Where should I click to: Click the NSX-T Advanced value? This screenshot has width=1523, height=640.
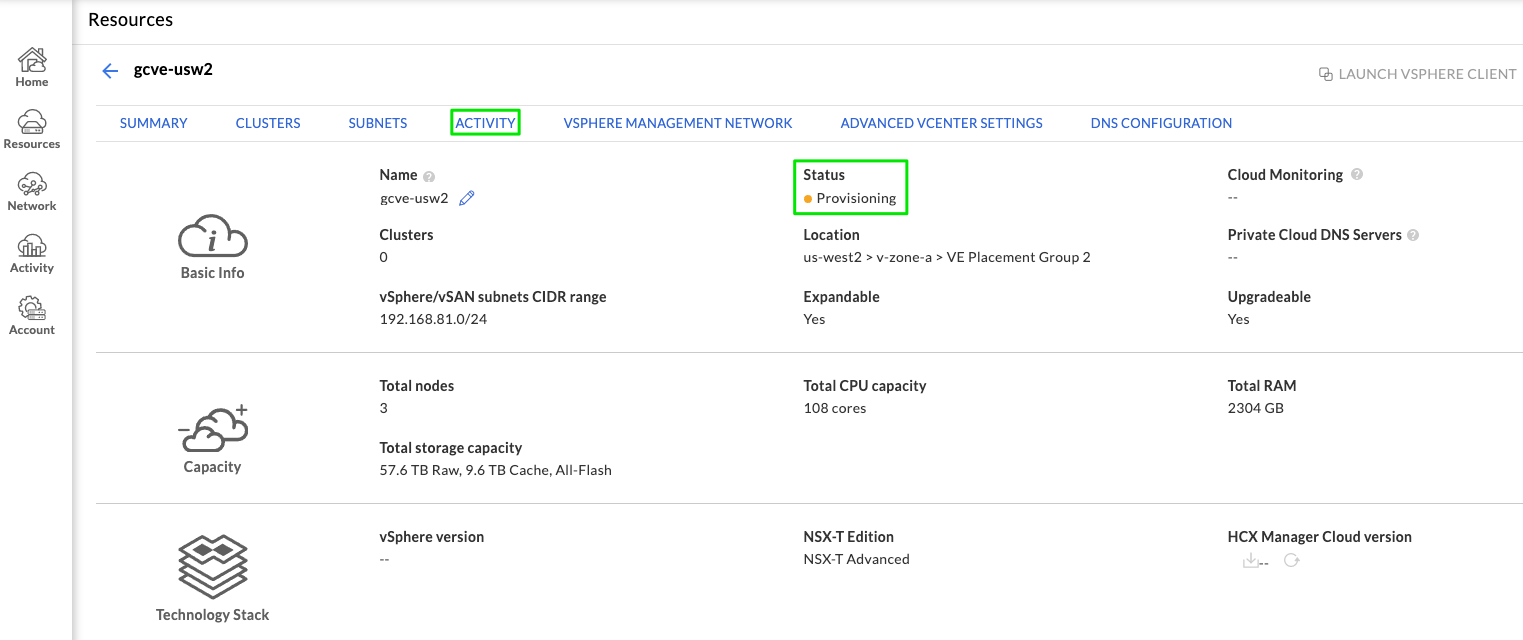click(856, 559)
